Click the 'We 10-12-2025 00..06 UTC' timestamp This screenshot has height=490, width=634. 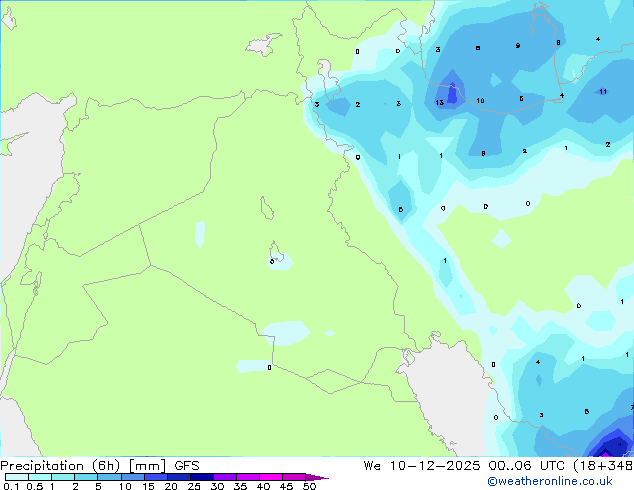(466, 466)
